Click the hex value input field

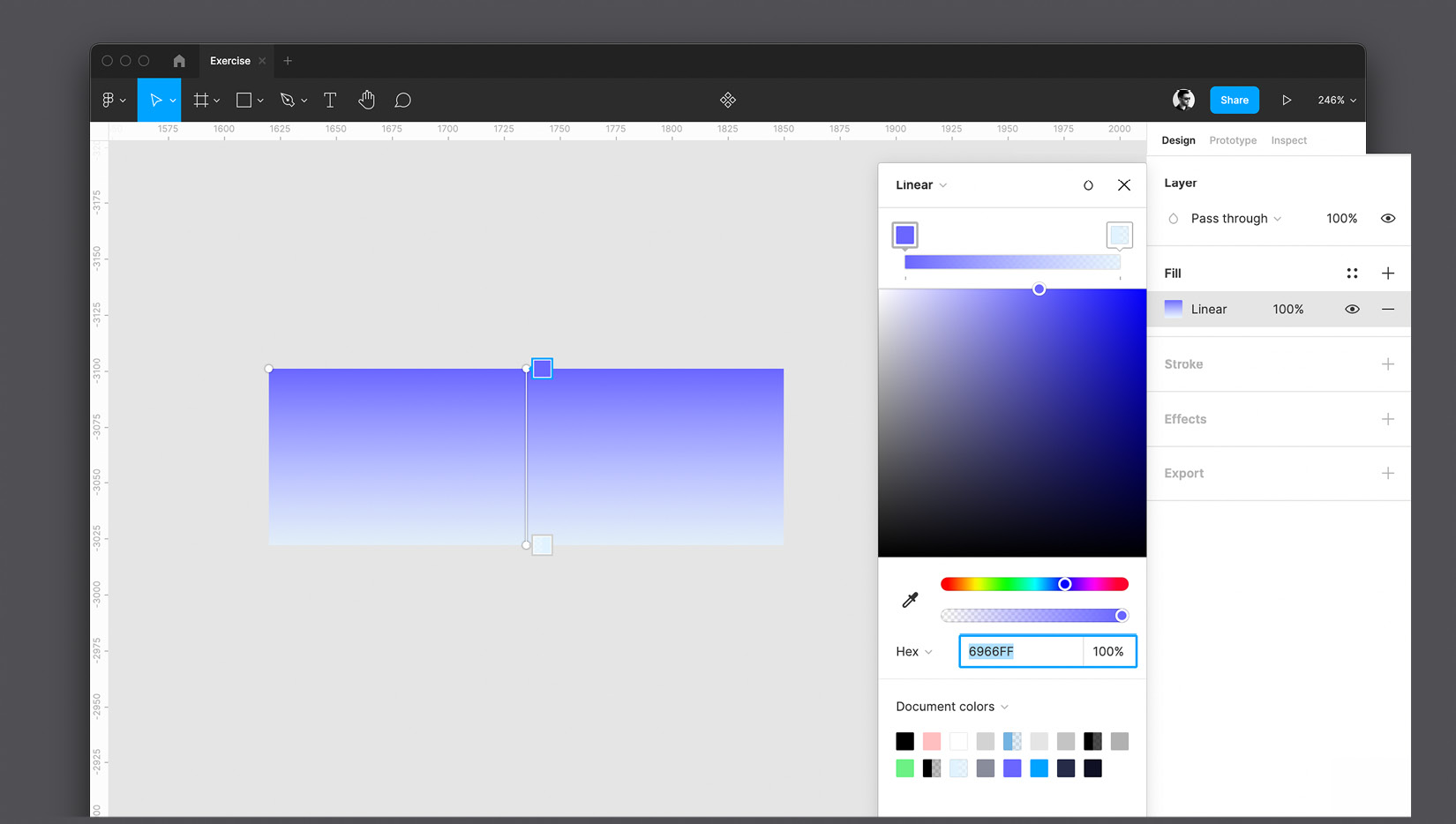coord(1021,652)
